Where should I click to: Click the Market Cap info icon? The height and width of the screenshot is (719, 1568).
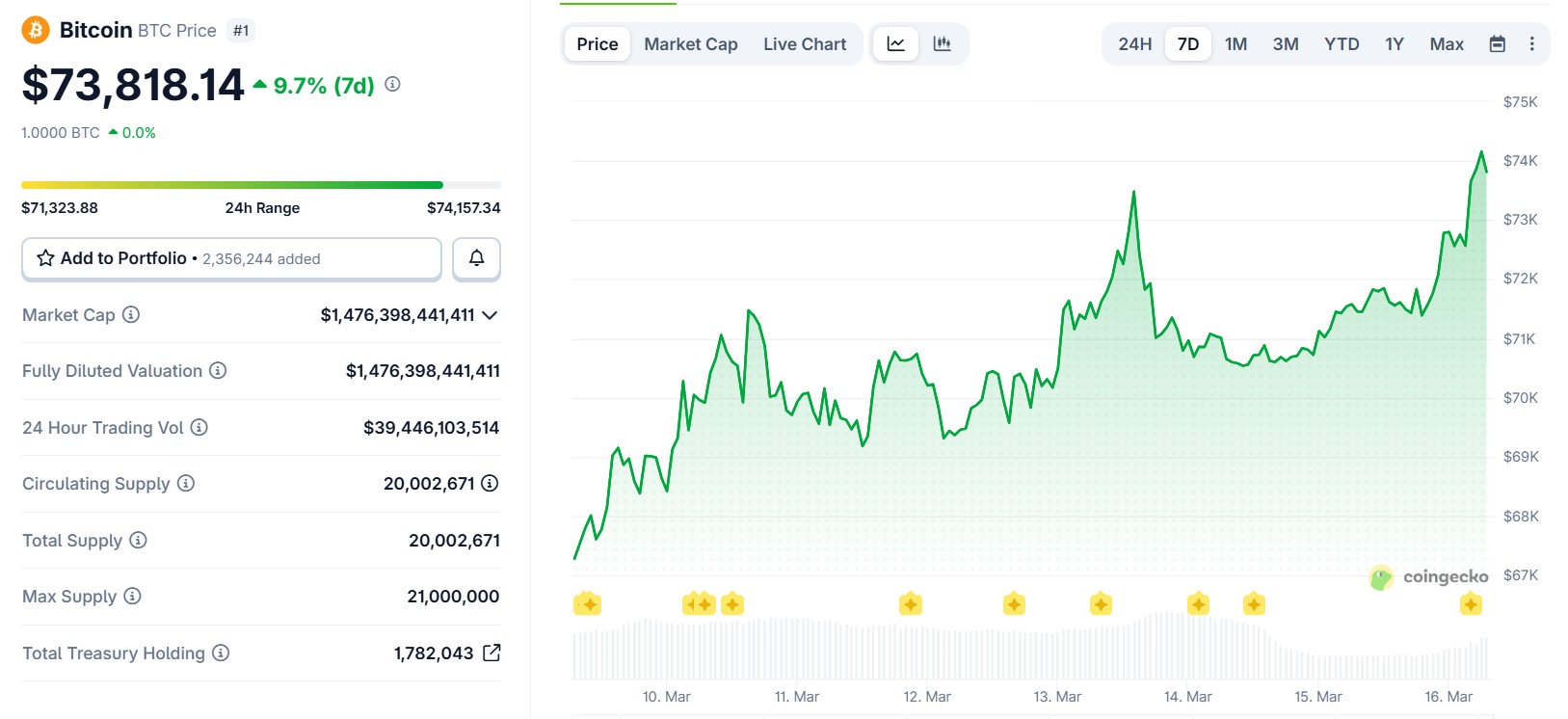coord(131,315)
